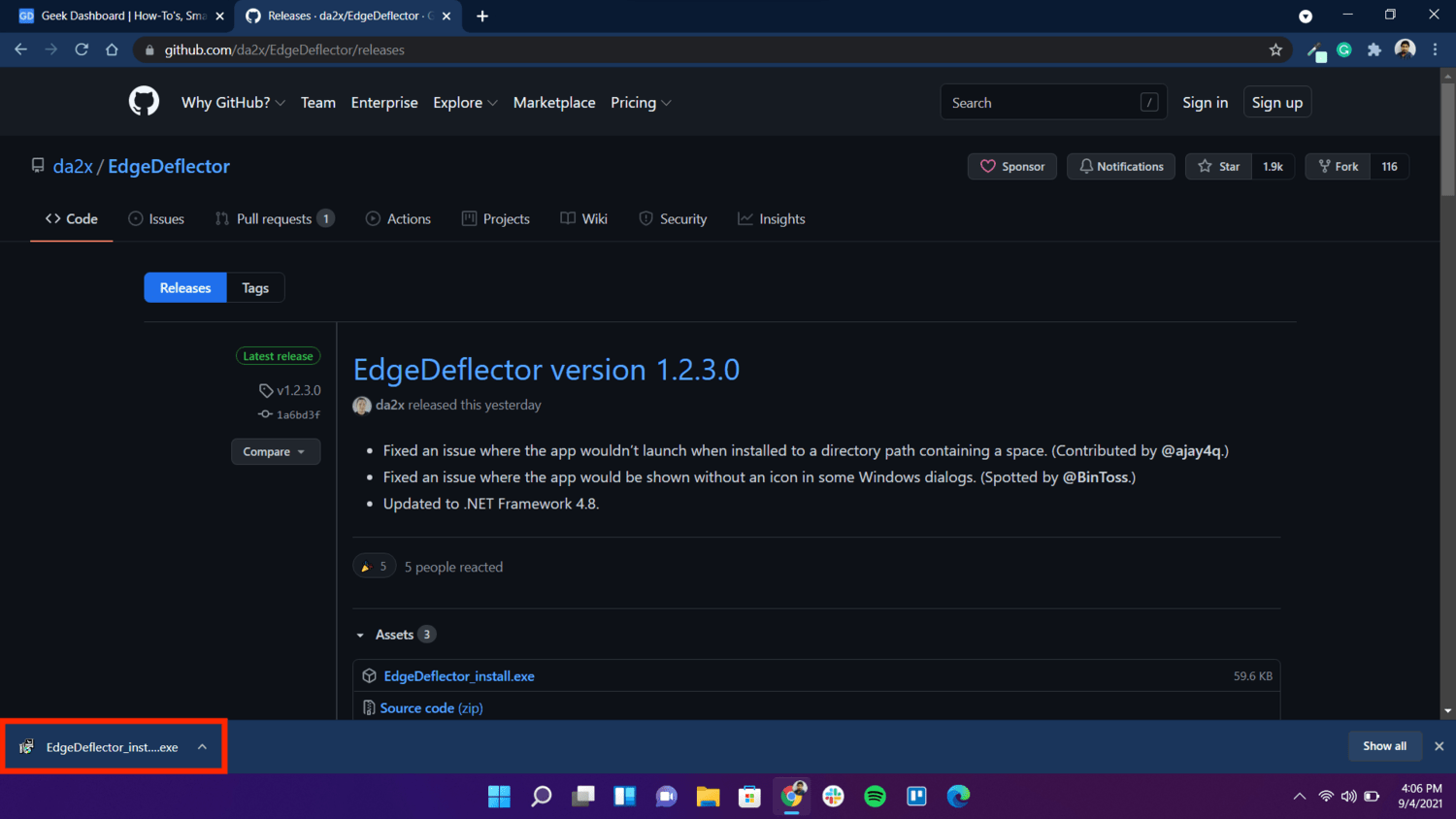Image resolution: width=1456 pixels, height=819 pixels.
Task: Open the Widgets taskbar icon
Action: click(x=624, y=797)
